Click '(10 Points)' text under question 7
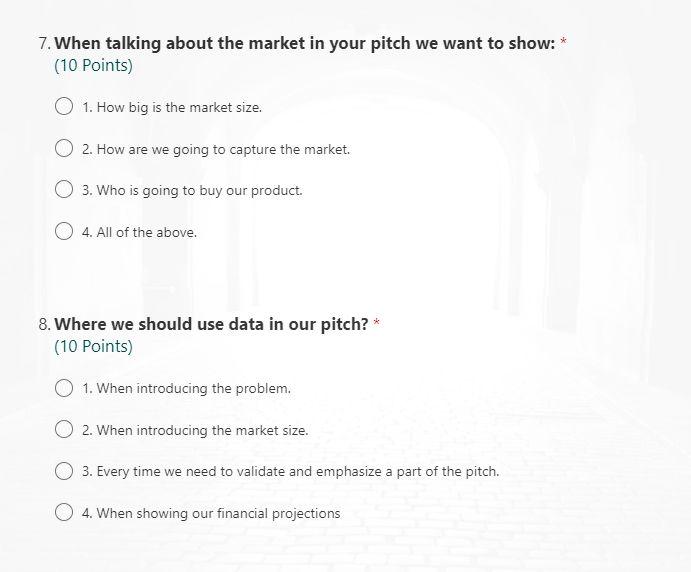 pyautogui.click(x=93, y=65)
